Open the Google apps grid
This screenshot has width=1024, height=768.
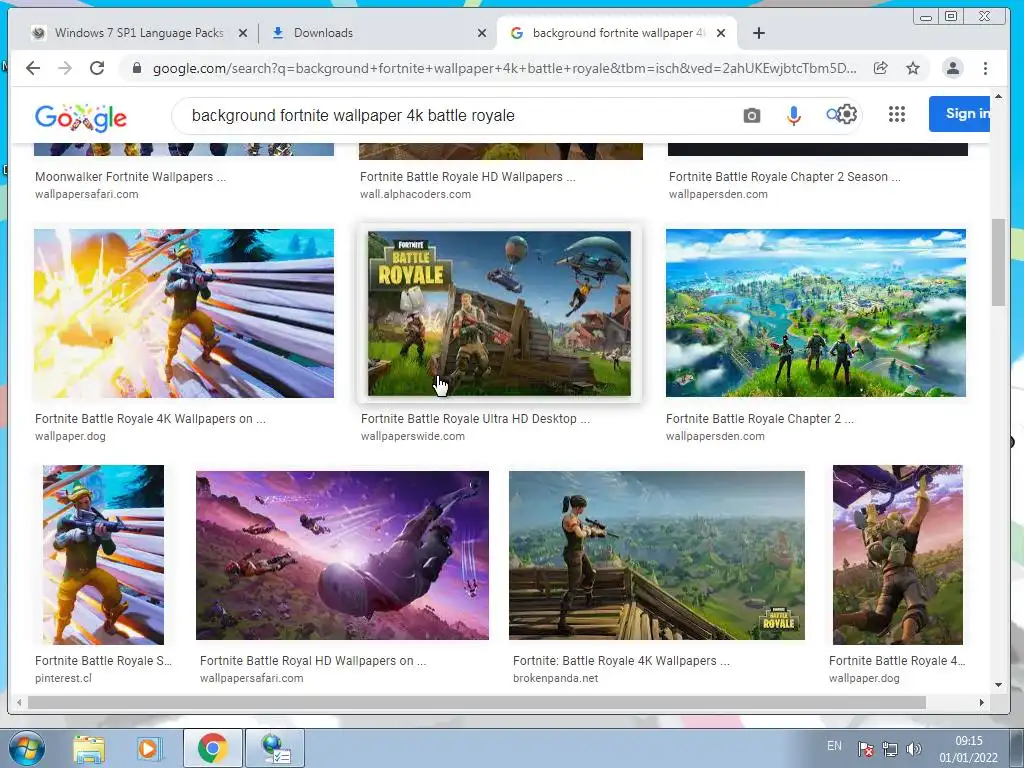point(897,114)
